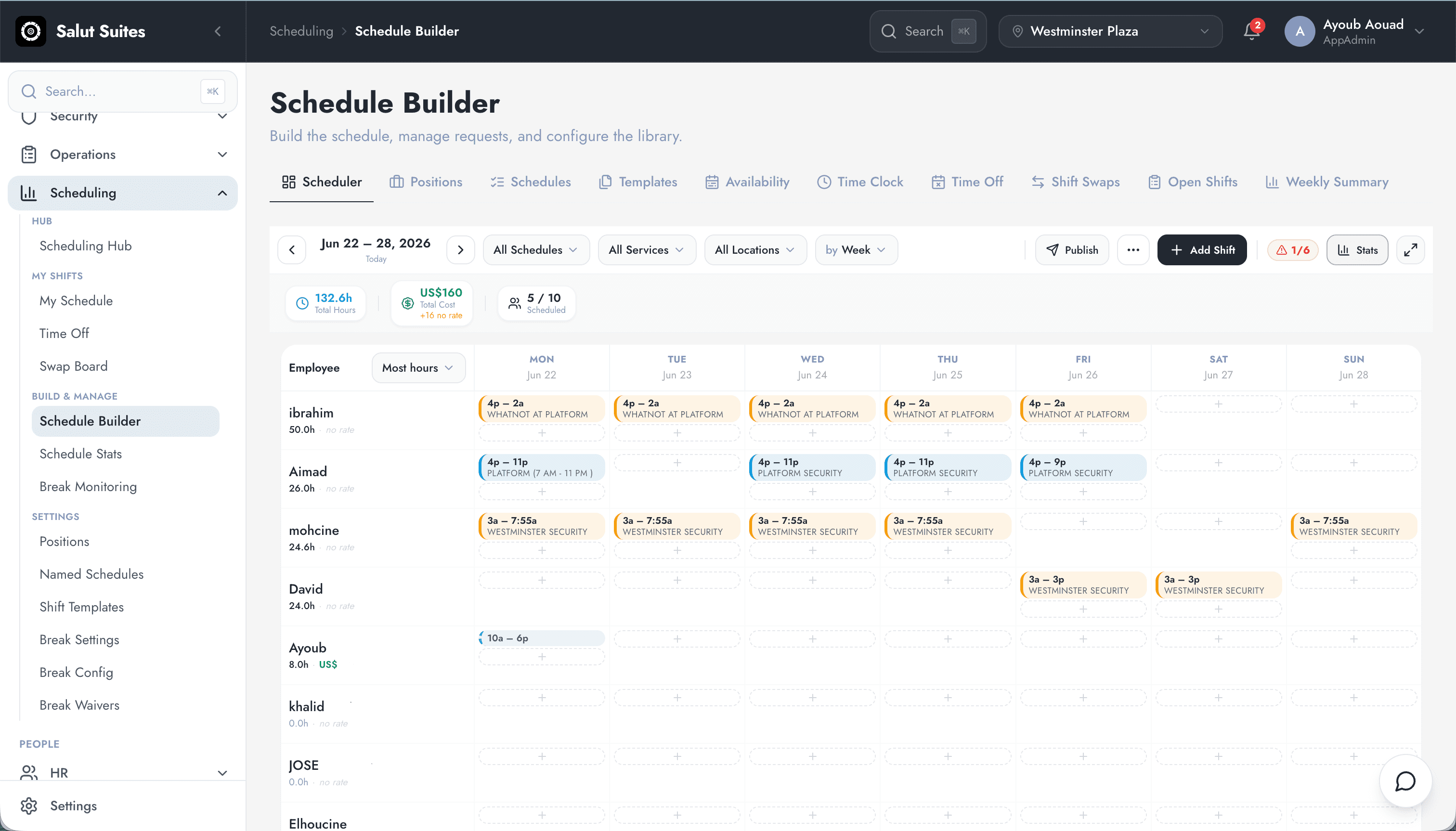The width and height of the screenshot is (1456, 831).
Task: Expand the Operations sidebar section
Action: coord(123,155)
